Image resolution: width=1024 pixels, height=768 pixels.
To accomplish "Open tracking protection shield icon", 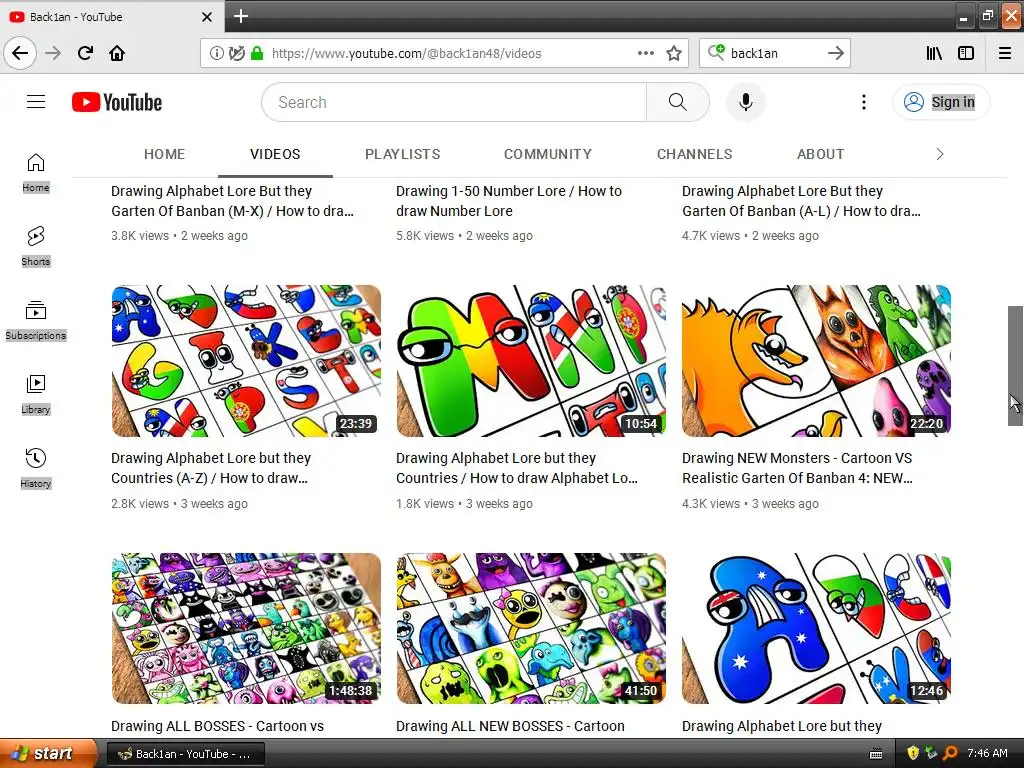I will [x=236, y=54].
